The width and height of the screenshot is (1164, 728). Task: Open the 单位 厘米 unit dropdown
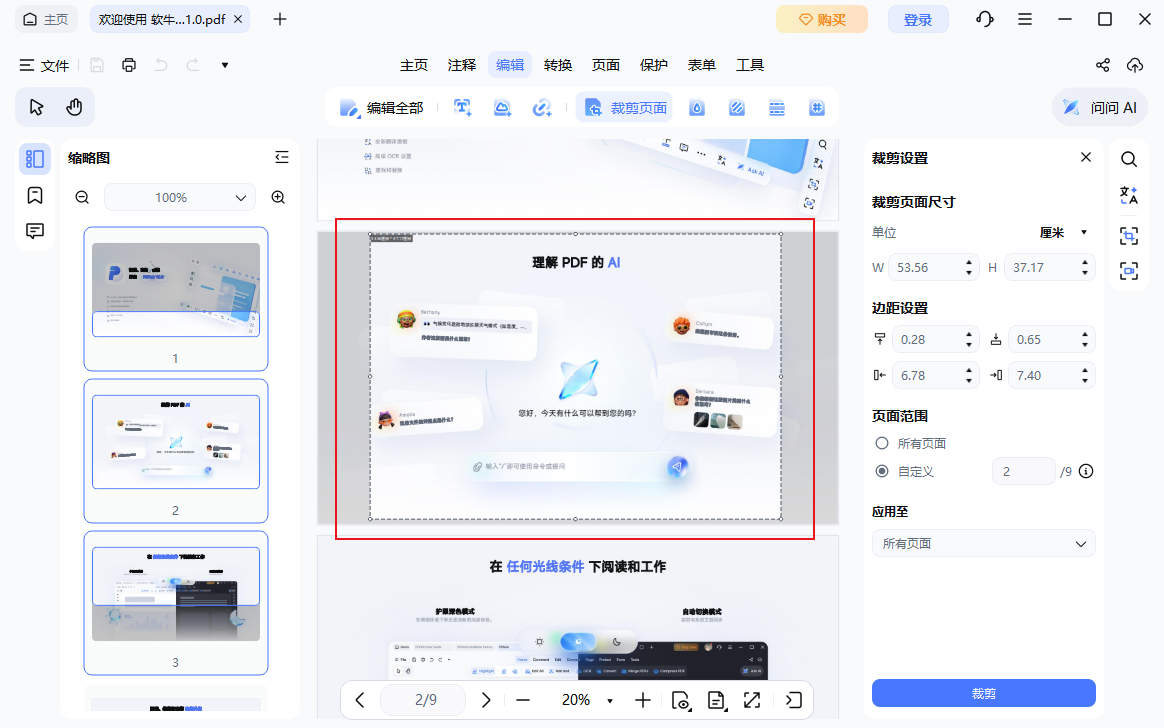[1063, 232]
